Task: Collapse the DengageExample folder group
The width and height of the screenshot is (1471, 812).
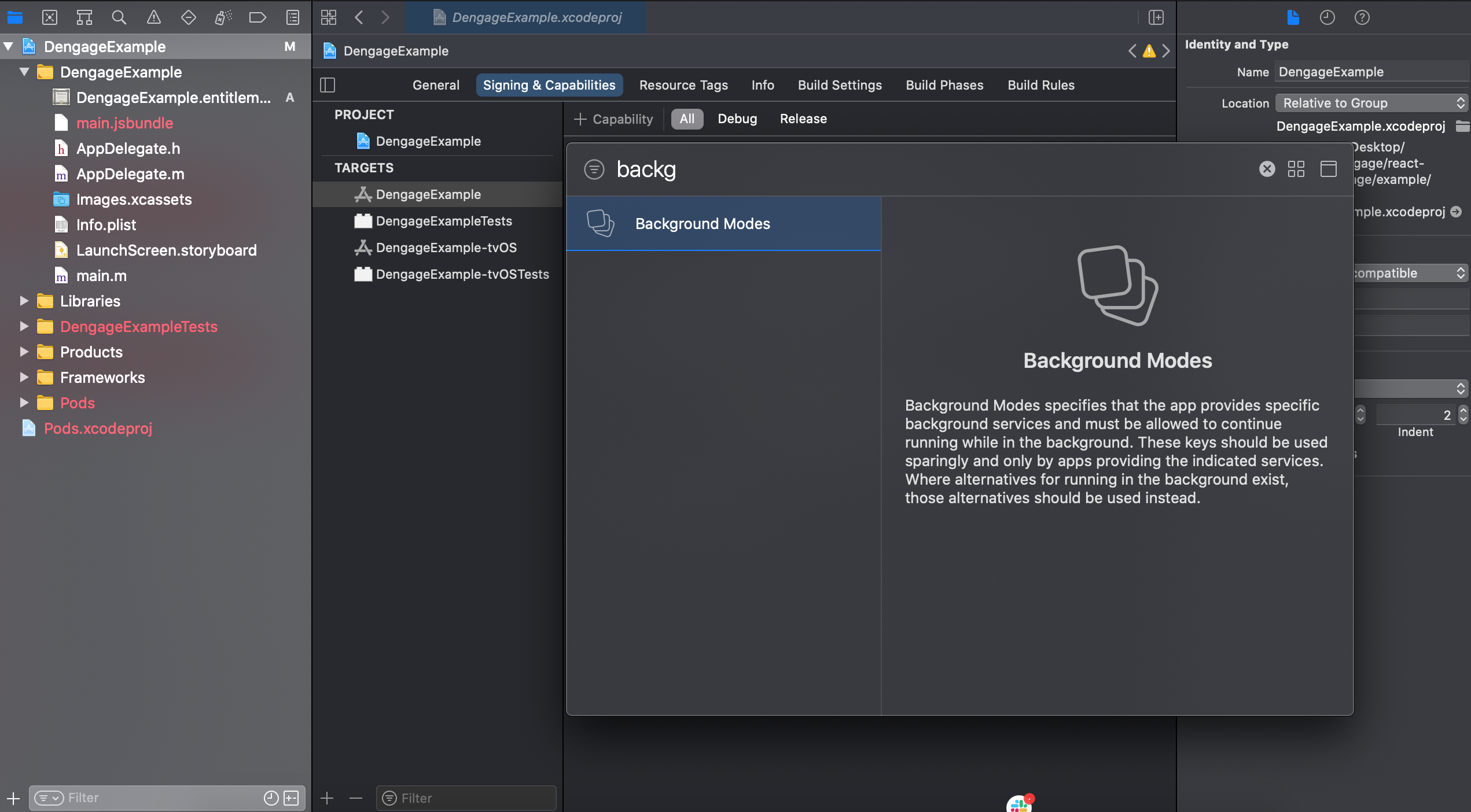Action: click(x=24, y=72)
